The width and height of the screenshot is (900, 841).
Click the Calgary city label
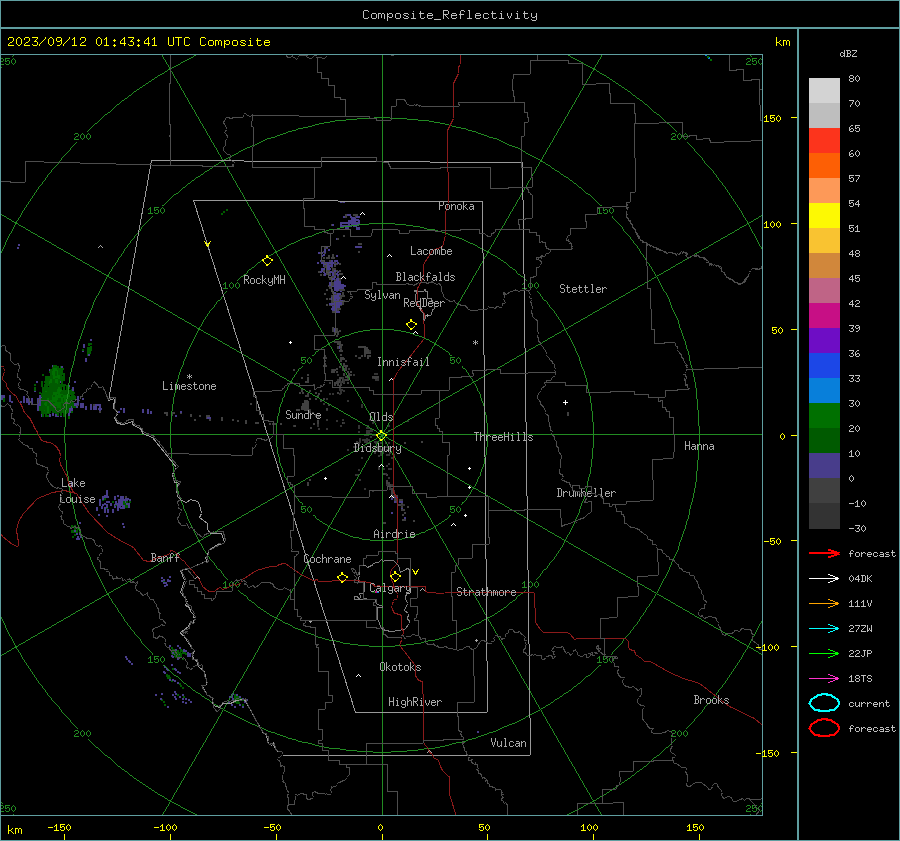point(390,588)
